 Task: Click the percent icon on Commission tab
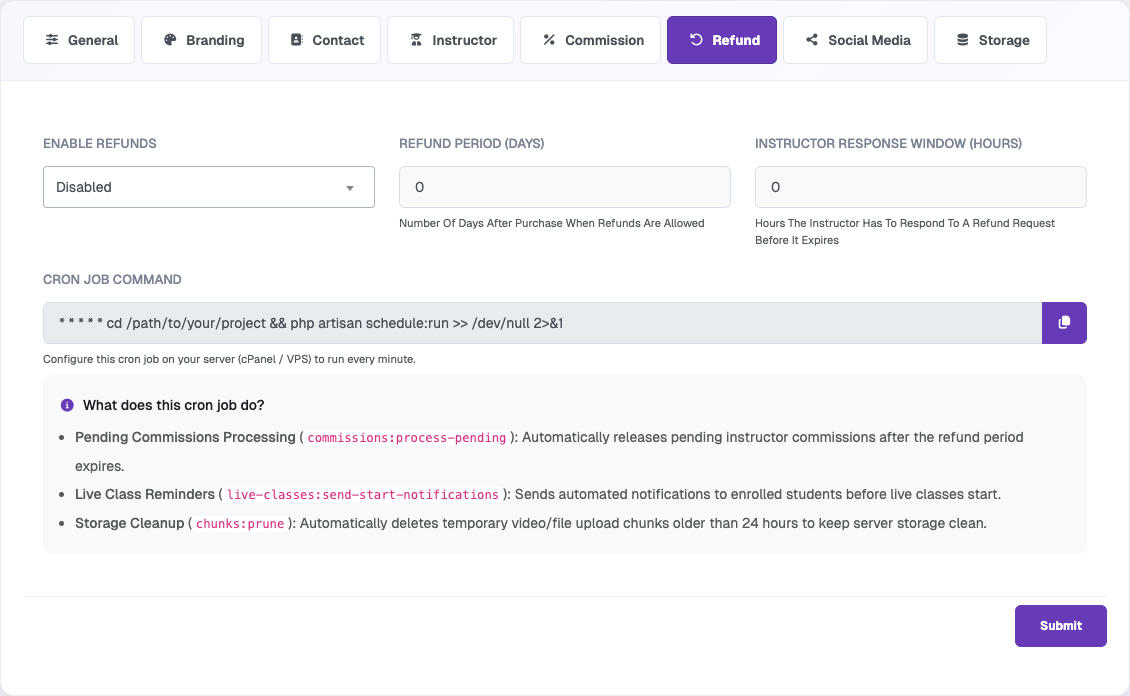[549, 40]
